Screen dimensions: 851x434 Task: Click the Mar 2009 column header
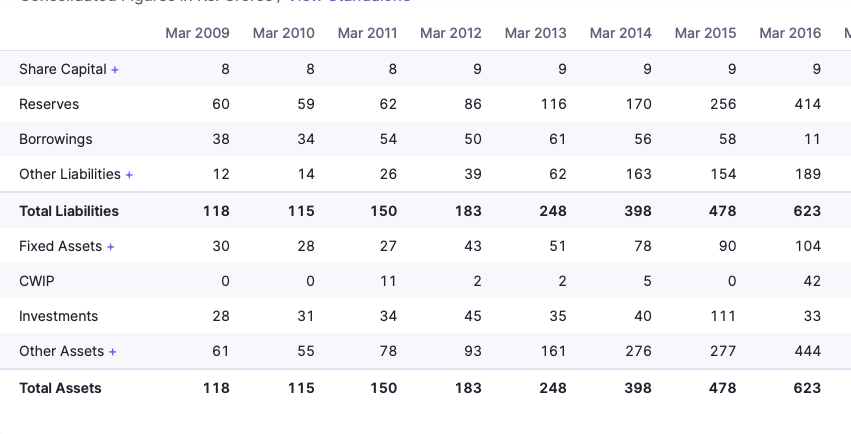tap(197, 33)
